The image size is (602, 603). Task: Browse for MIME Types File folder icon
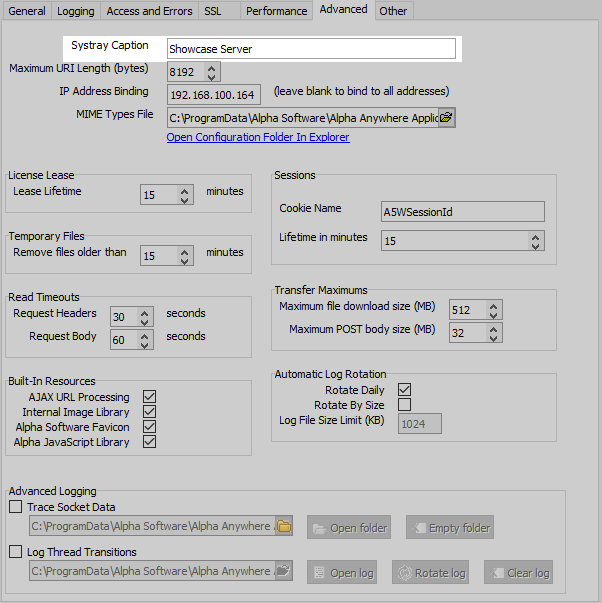pos(446,117)
